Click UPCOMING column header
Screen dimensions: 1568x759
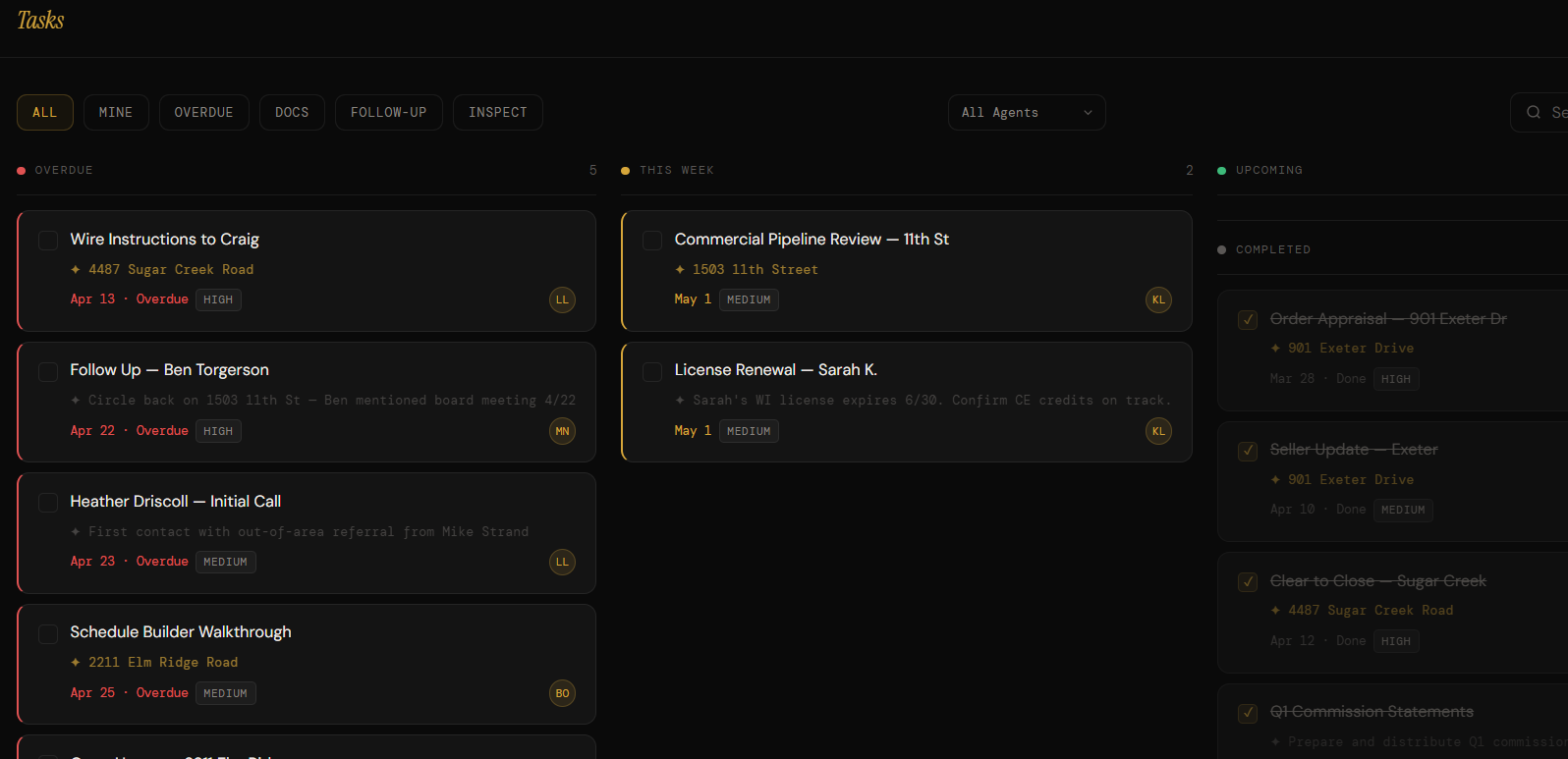coord(1269,171)
